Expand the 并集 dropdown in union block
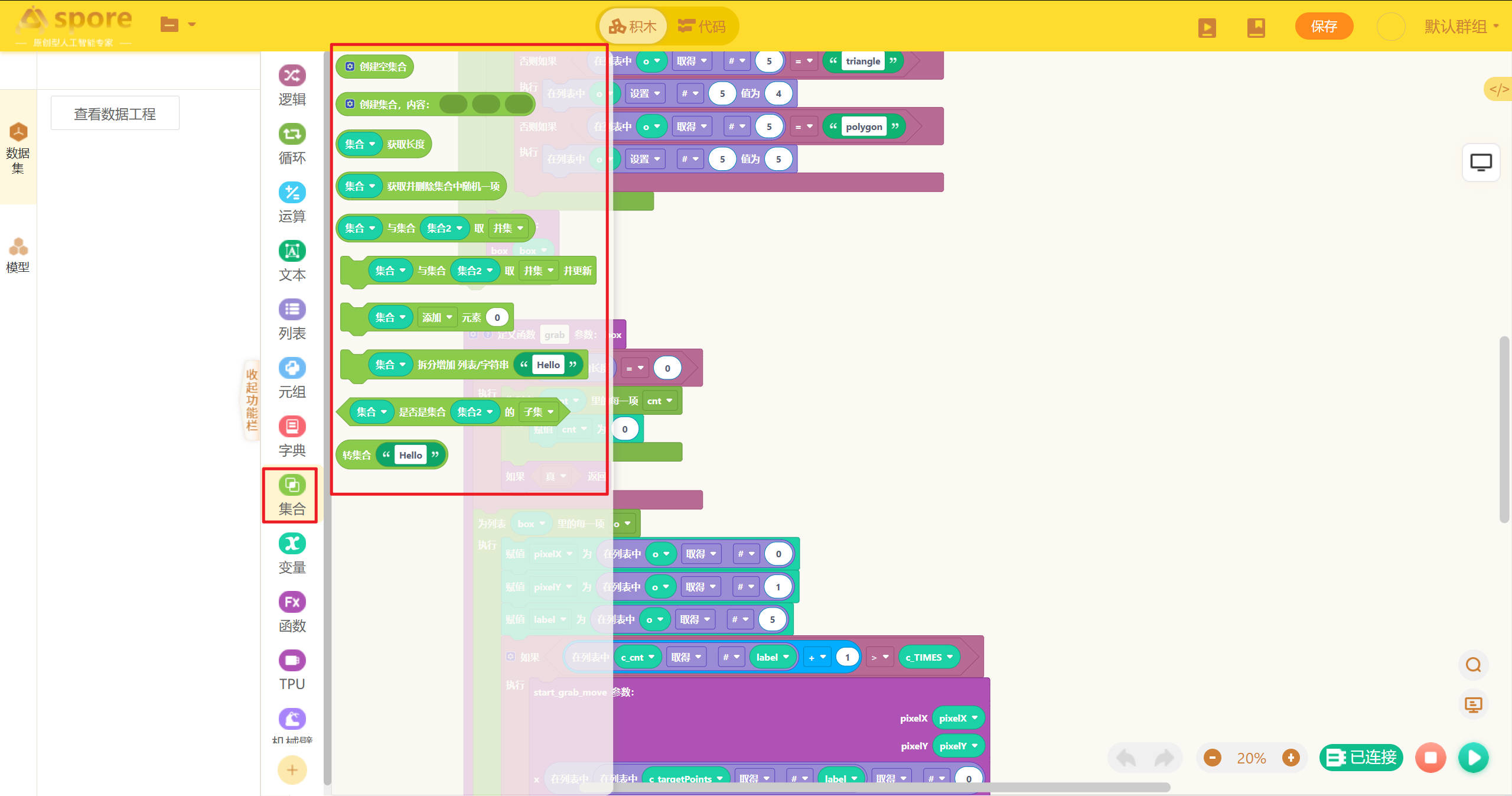The width and height of the screenshot is (1512, 796). point(509,228)
